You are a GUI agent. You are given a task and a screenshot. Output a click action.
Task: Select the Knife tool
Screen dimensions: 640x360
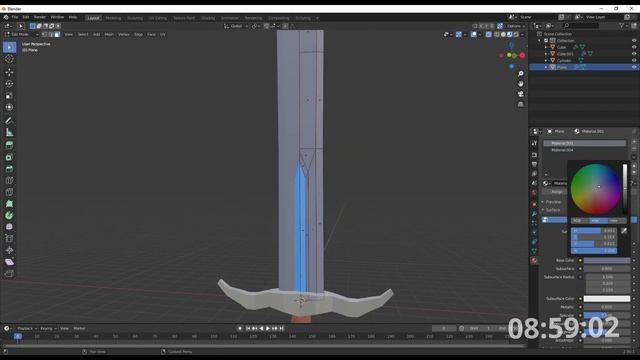[x=9, y=192]
